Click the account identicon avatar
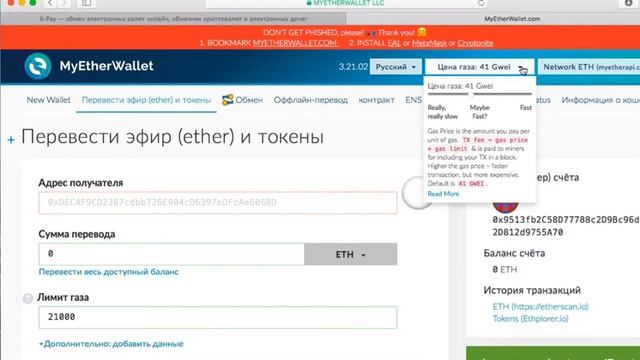 (x=505, y=206)
